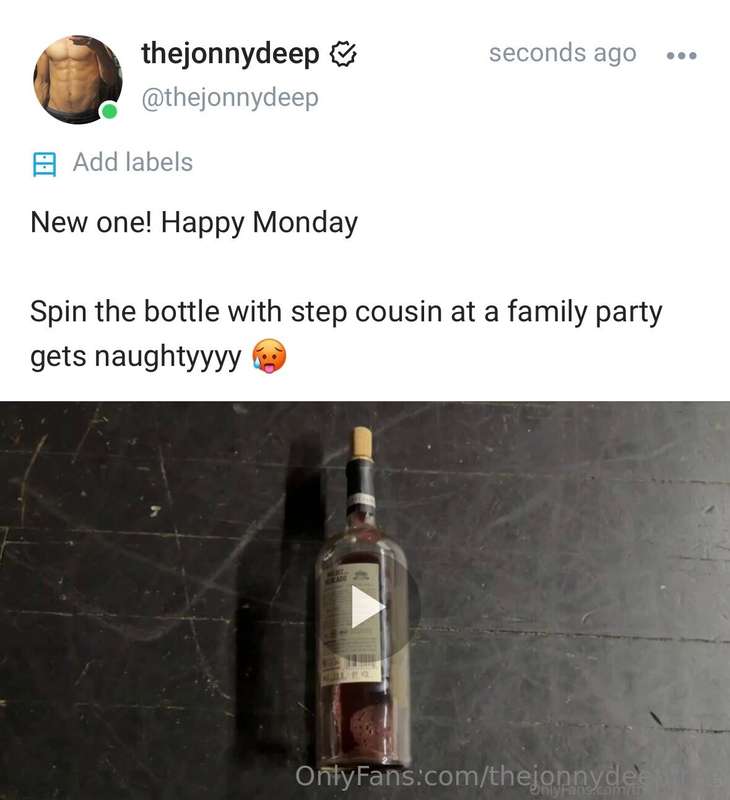
Task: Click the Spin the bottle caption line
Action: (x=346, y=312)
